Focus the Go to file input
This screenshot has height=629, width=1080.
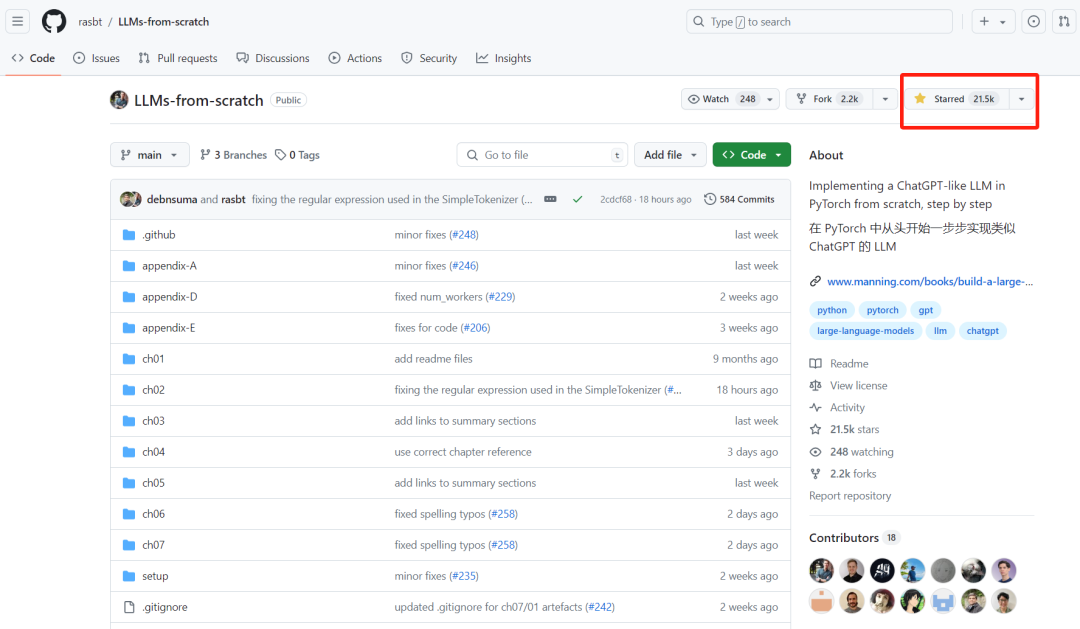click(542, 155)
